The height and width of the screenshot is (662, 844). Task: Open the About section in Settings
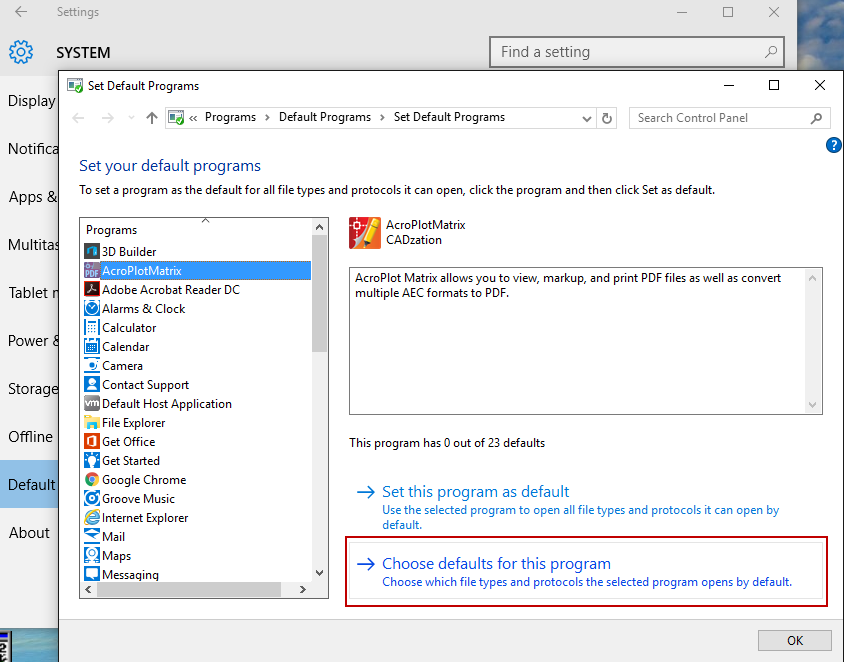31,532
